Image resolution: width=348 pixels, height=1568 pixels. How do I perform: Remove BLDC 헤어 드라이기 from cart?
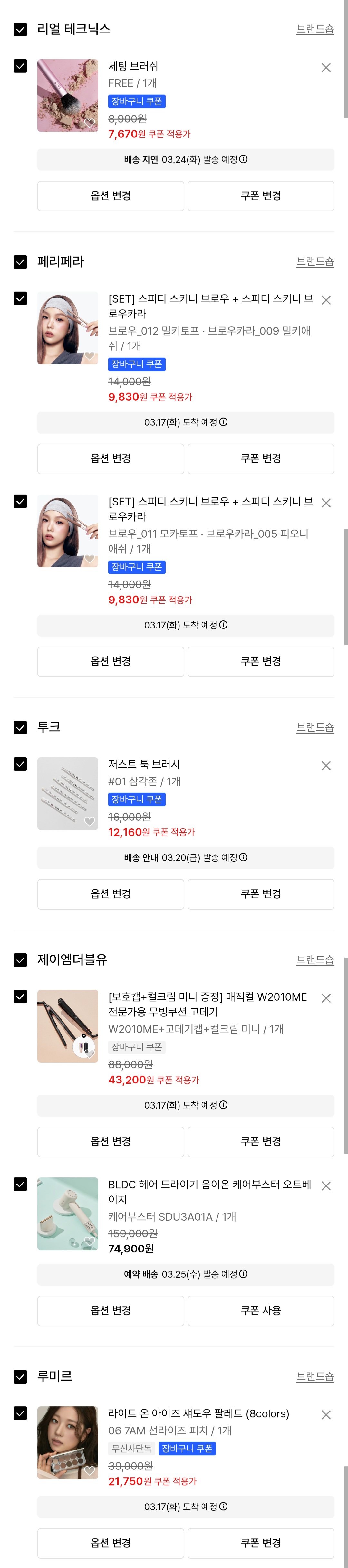326,1186
